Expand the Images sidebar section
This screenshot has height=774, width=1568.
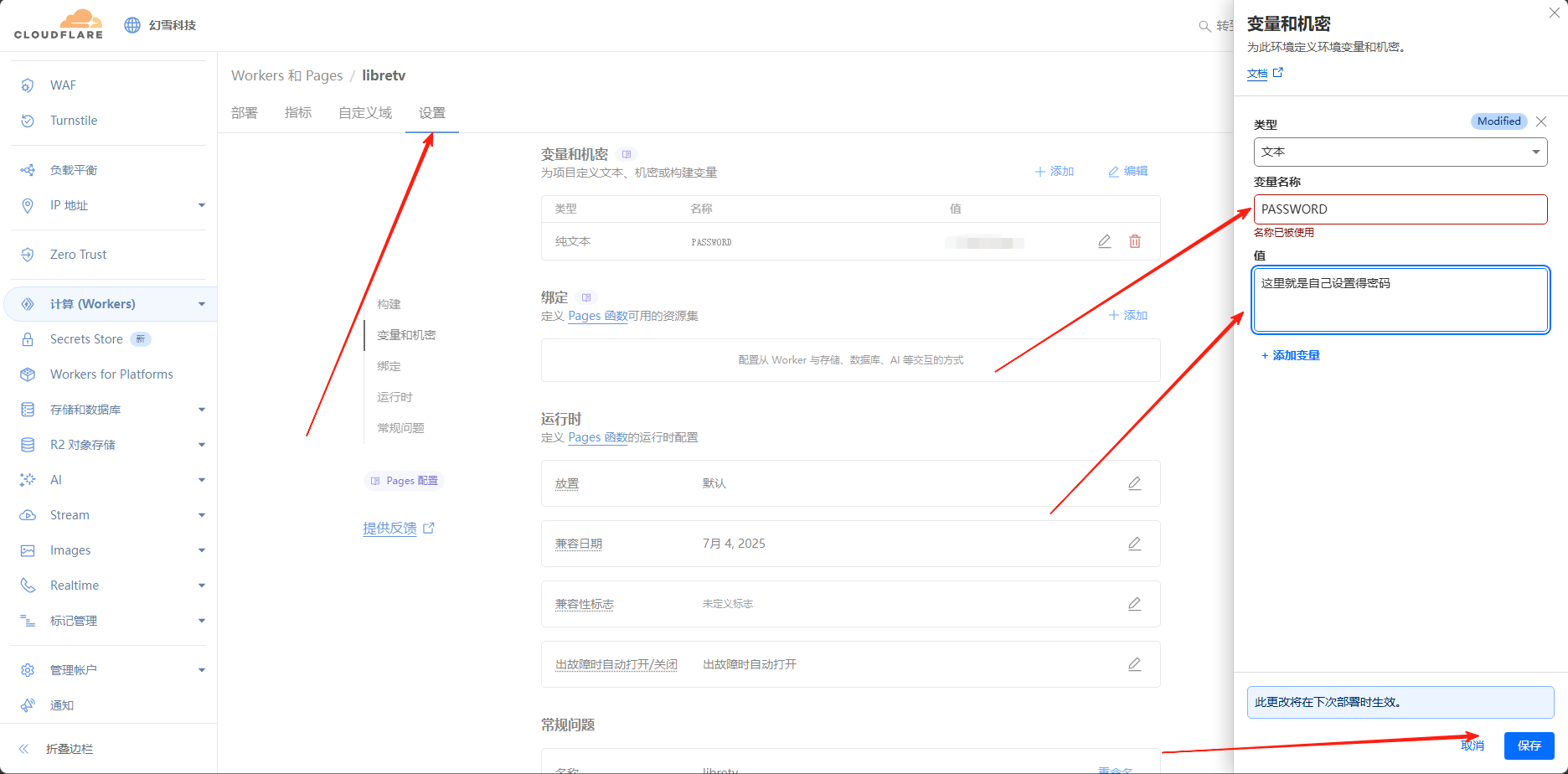[x=201, y=550]
